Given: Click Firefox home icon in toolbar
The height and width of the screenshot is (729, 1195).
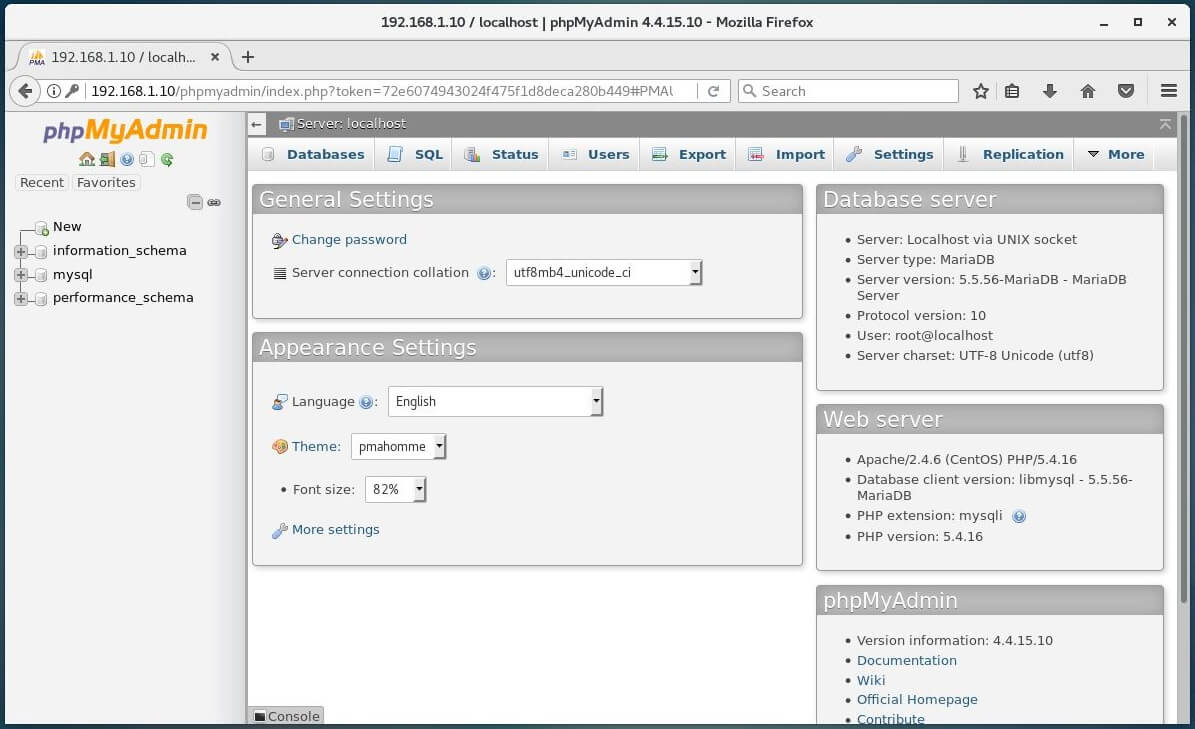Looking at the screenshot, I should click(1088, 91).
